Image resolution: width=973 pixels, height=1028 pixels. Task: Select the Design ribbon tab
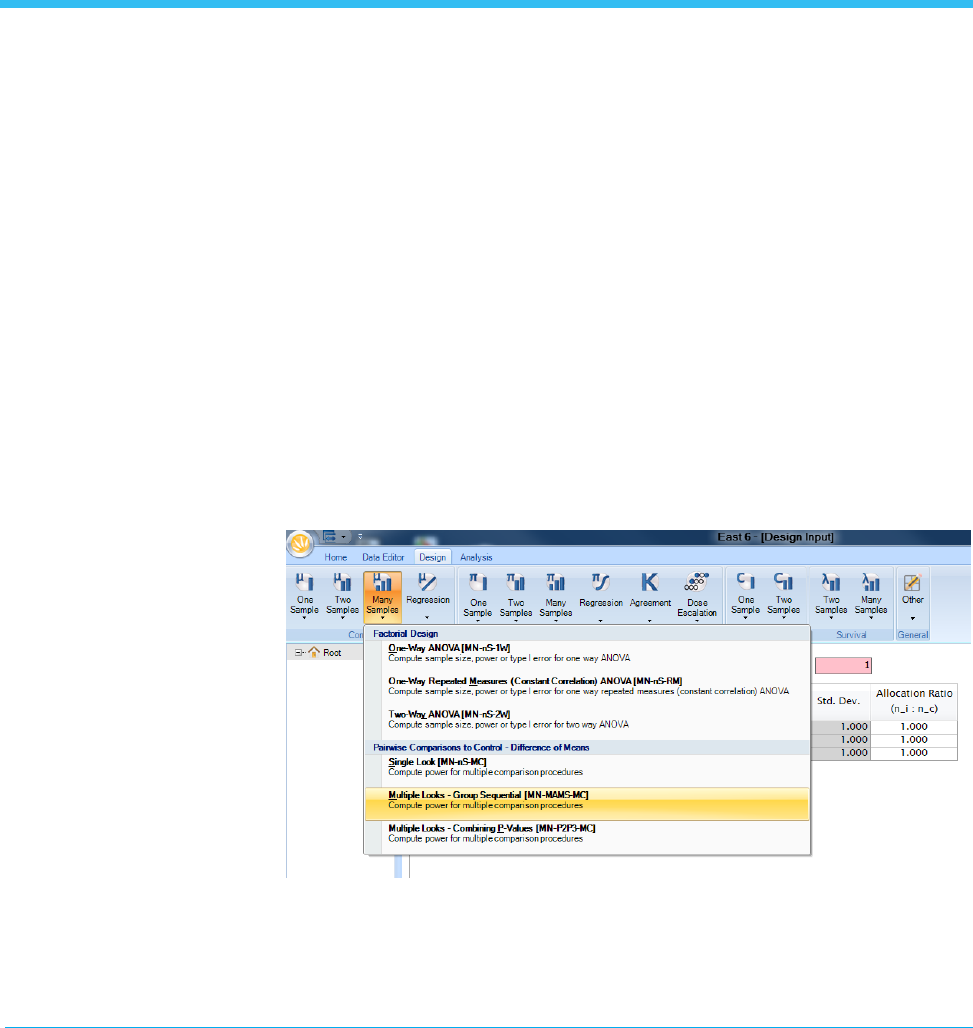[433, 557]
